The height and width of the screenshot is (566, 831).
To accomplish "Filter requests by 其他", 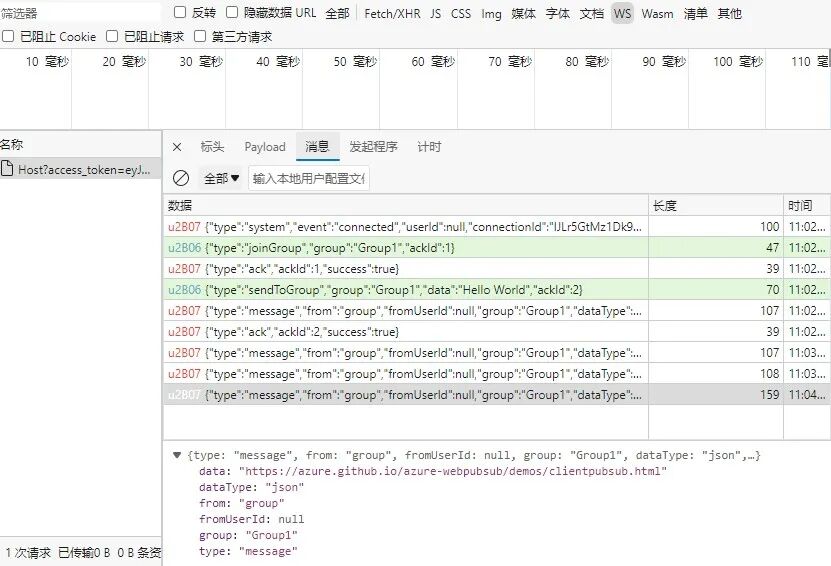I will (x=729, y=13).
